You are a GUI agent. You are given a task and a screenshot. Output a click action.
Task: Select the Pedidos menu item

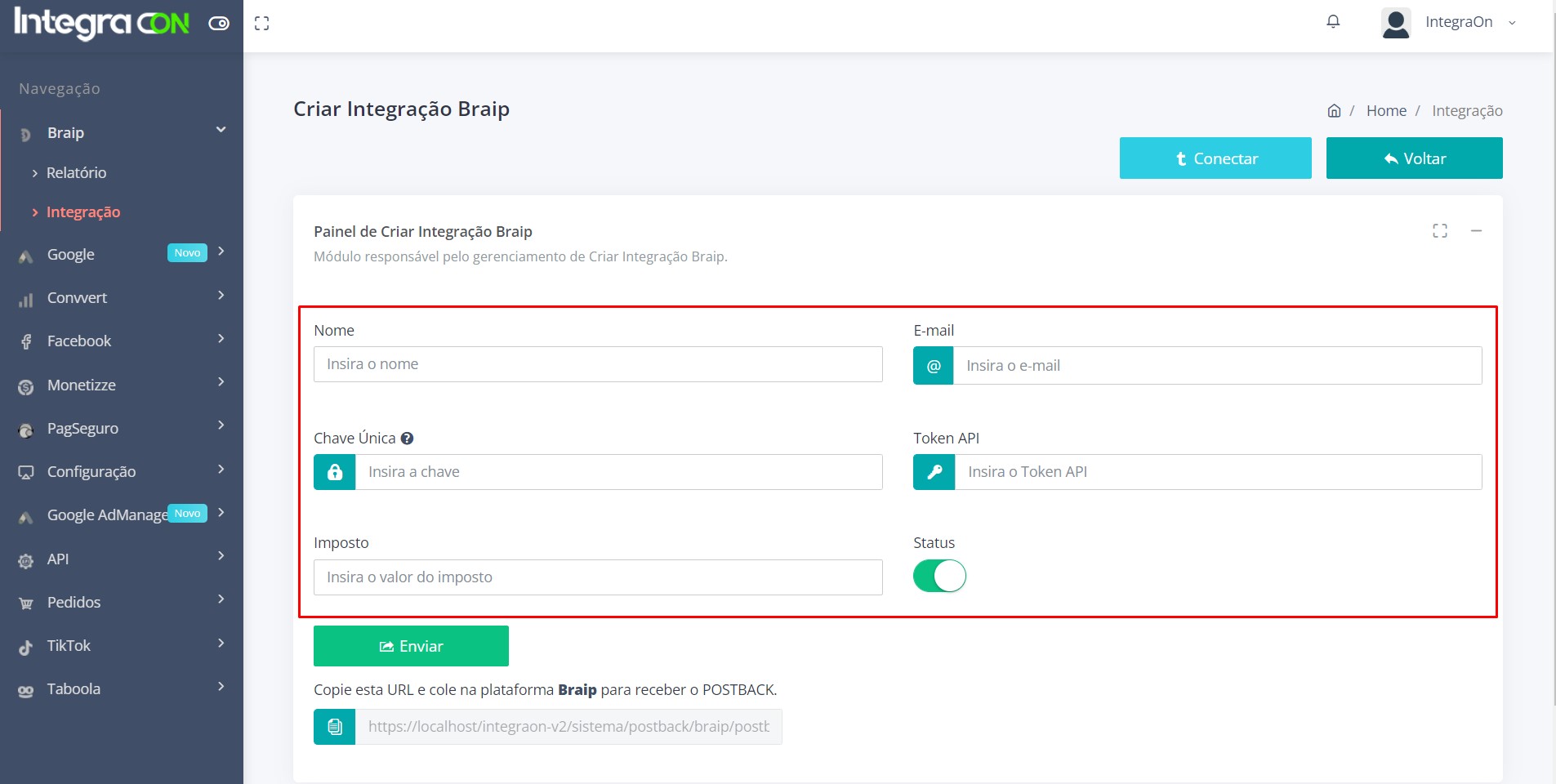74,603
